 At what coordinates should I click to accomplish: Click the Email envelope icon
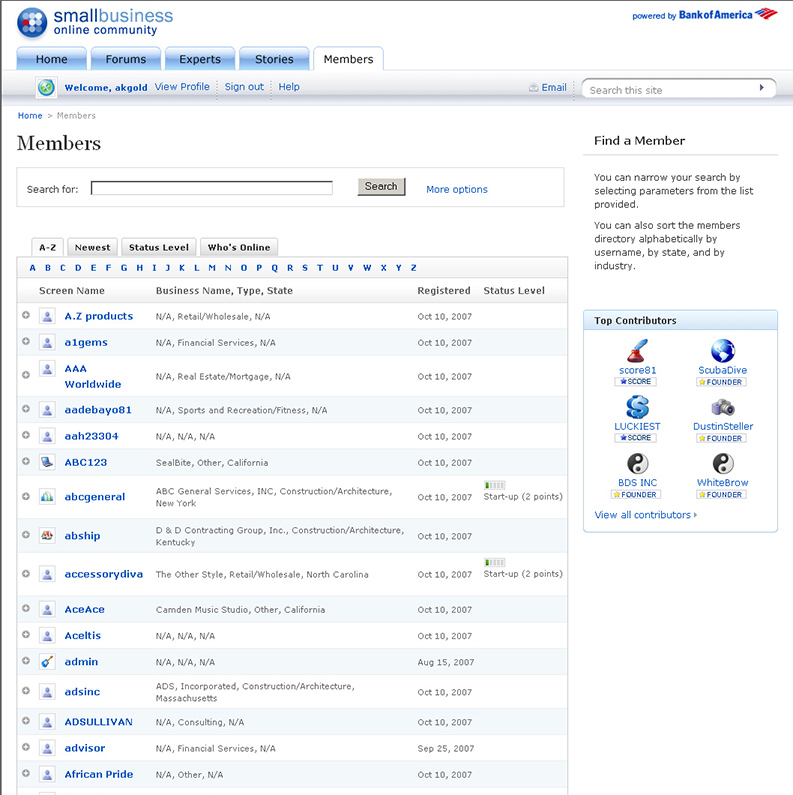534,88
